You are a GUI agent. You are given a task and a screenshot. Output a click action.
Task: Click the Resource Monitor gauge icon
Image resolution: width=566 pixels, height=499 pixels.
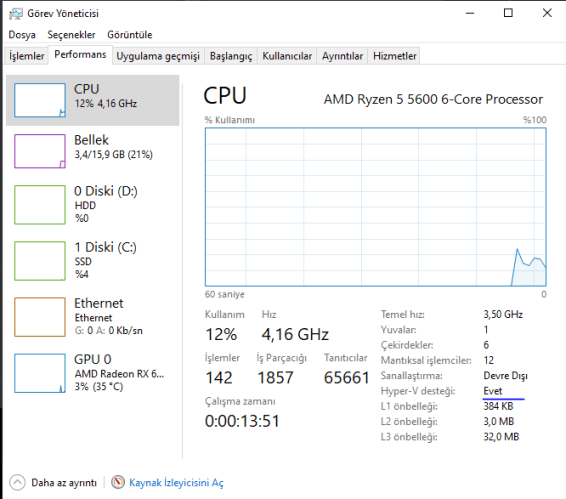118,482
